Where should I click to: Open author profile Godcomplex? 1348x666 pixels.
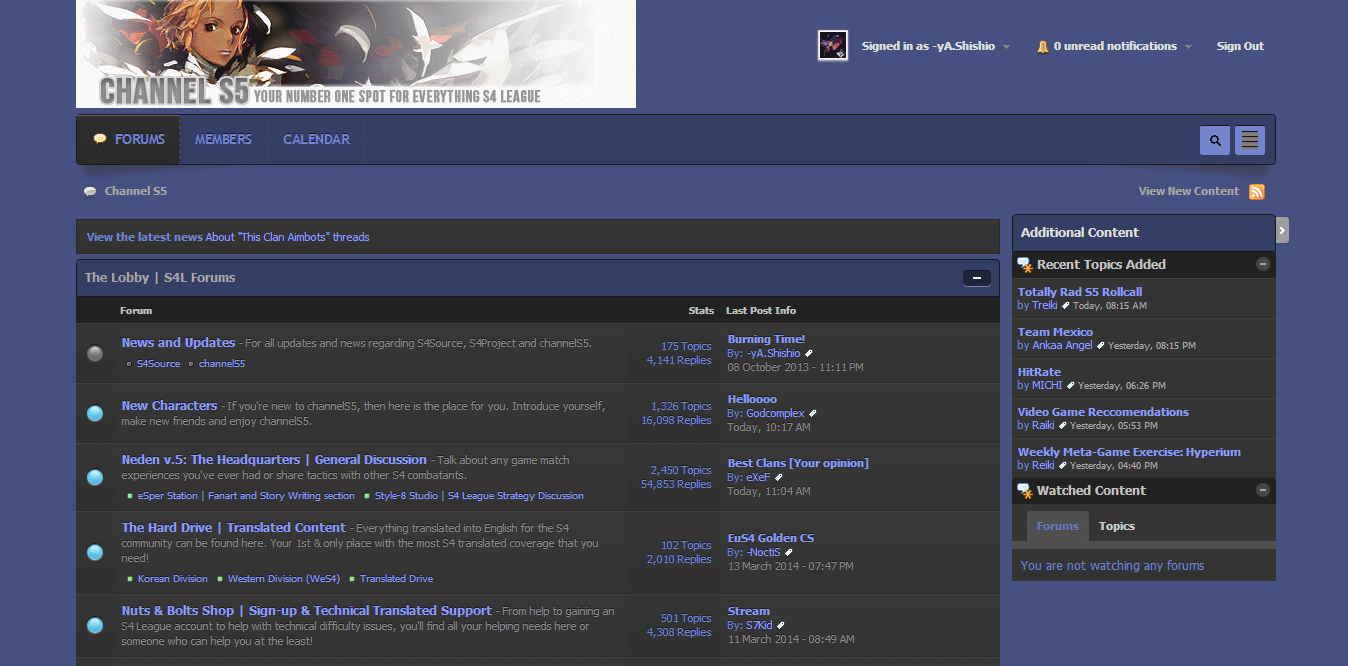click(775, 413)
